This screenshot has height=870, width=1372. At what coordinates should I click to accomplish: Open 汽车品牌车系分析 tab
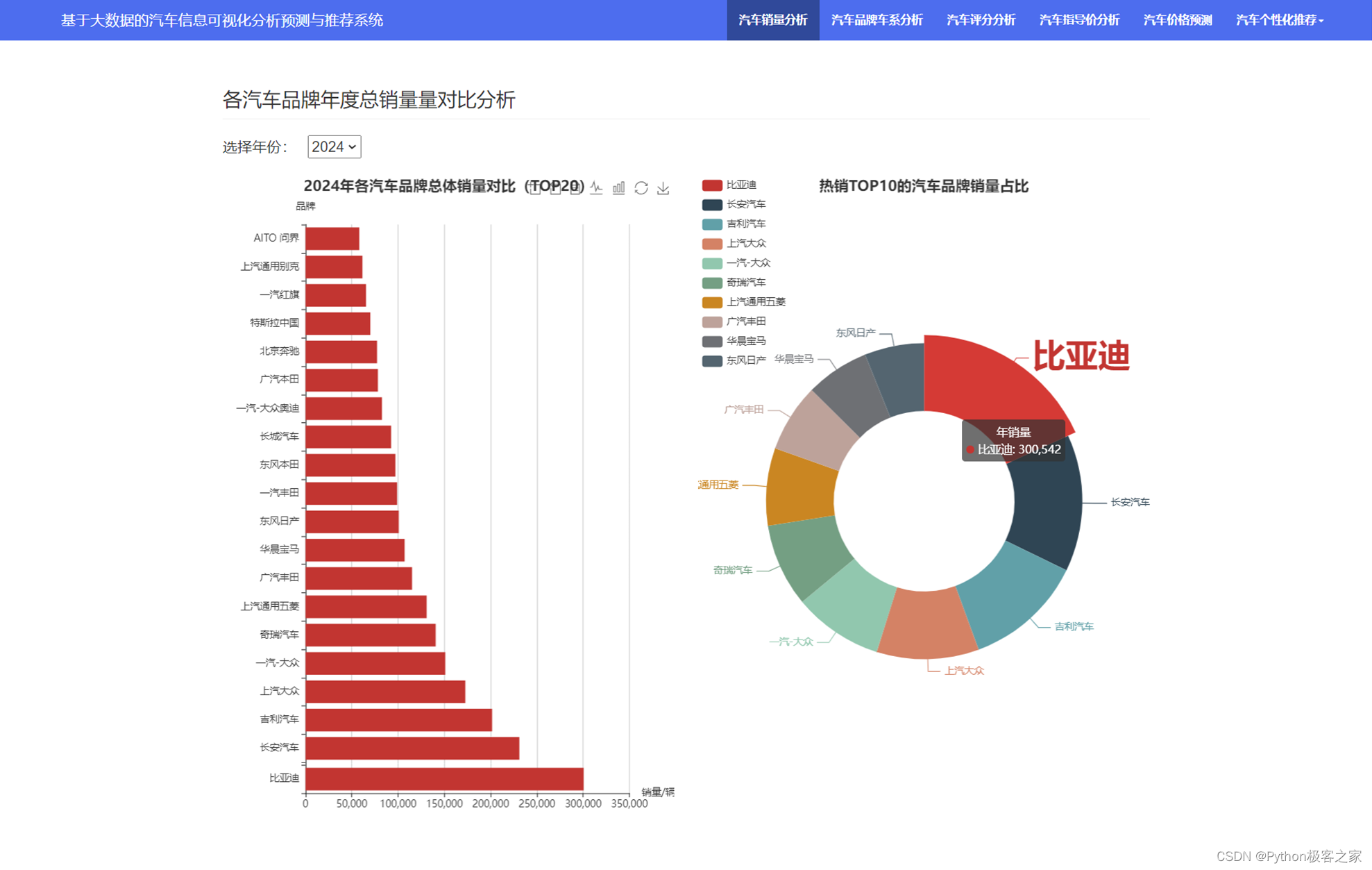[x=876, y=20]
